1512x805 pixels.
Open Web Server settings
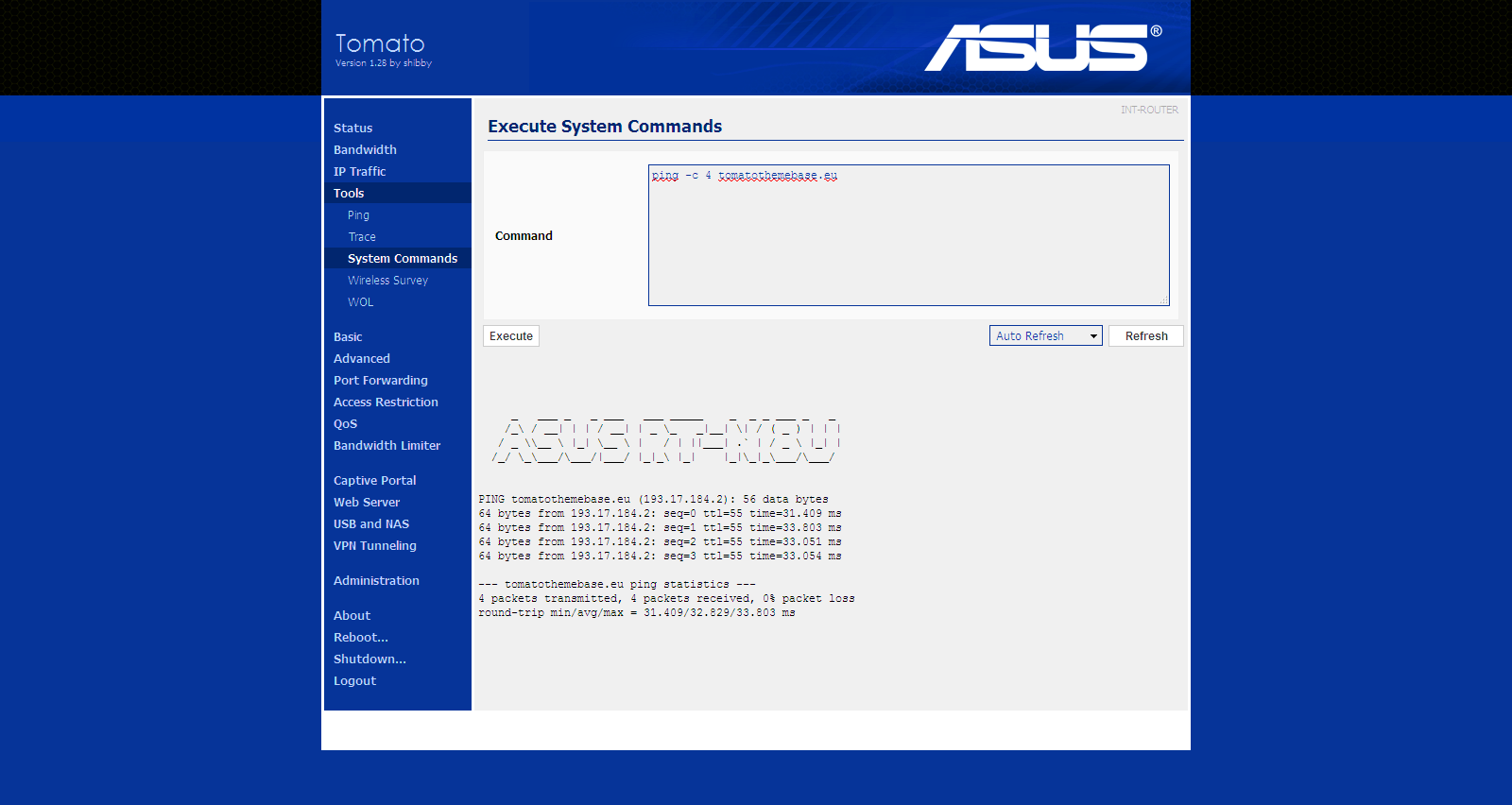[x=367, y=502]
